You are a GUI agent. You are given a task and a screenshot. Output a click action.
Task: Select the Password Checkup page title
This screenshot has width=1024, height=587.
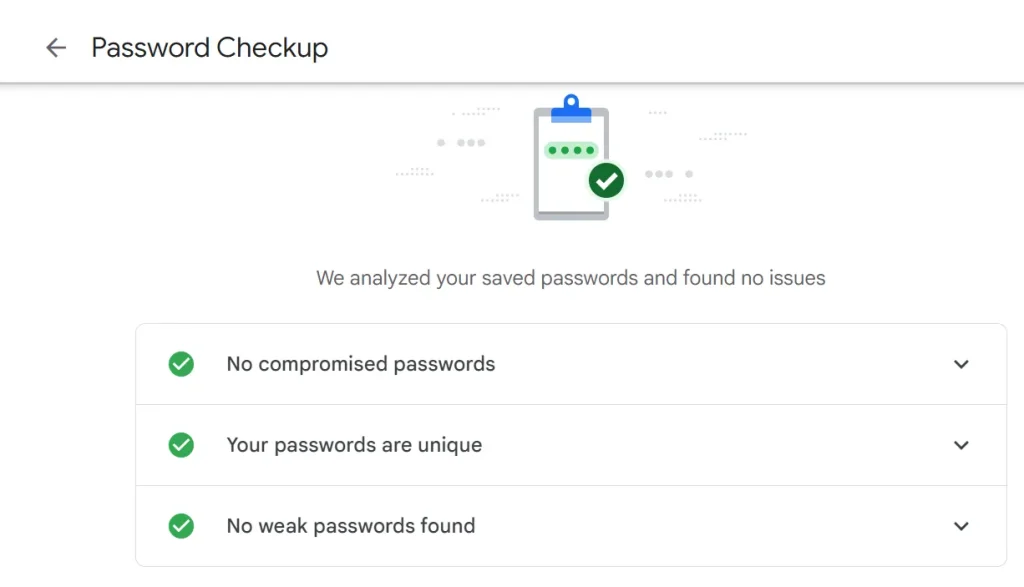pos(210,47)
